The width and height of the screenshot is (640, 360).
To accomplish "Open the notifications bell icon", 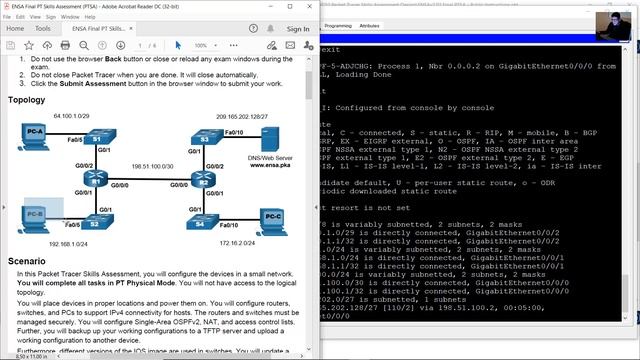I will (270, 29).
